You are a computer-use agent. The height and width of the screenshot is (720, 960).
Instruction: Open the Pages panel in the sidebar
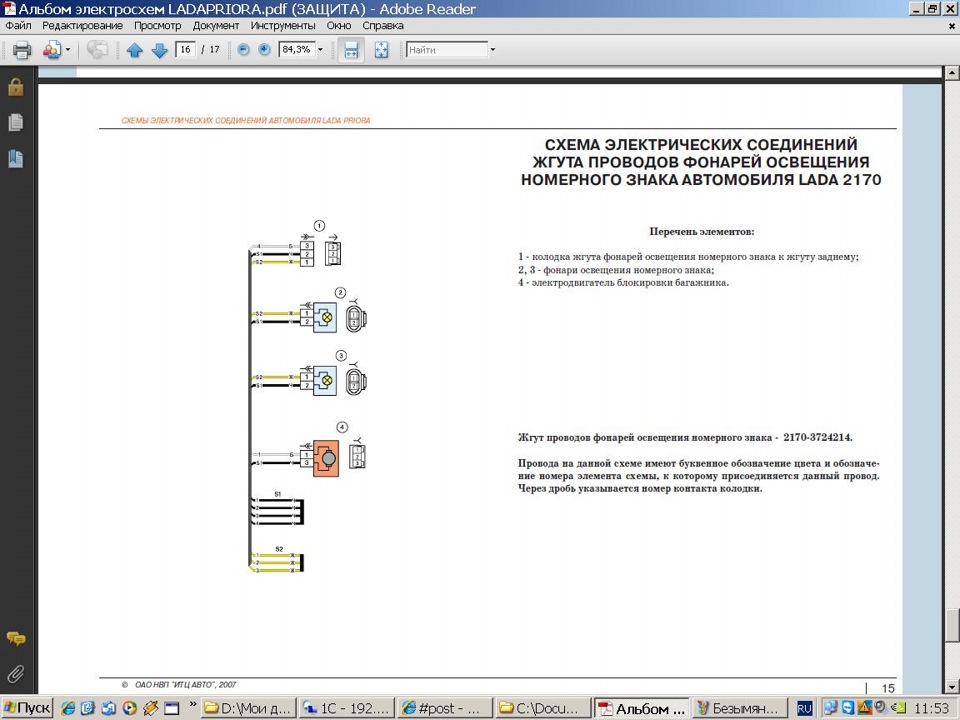click(x=16, y=122)
